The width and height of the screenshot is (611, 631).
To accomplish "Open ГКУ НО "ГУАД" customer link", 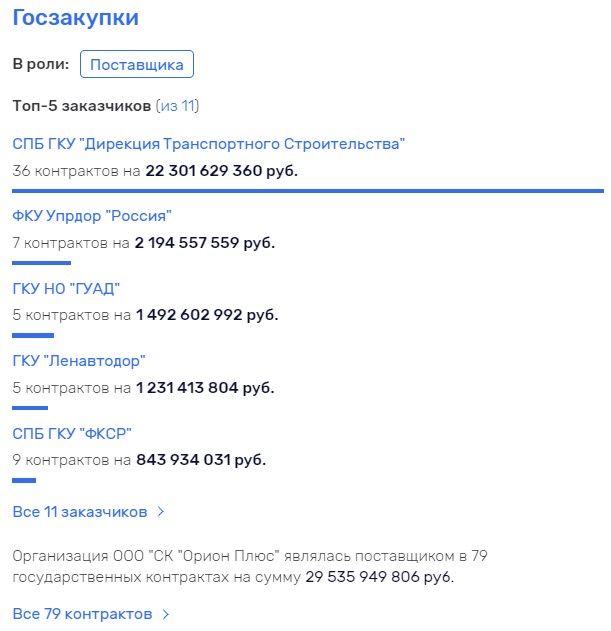I will tap(66, 289).
